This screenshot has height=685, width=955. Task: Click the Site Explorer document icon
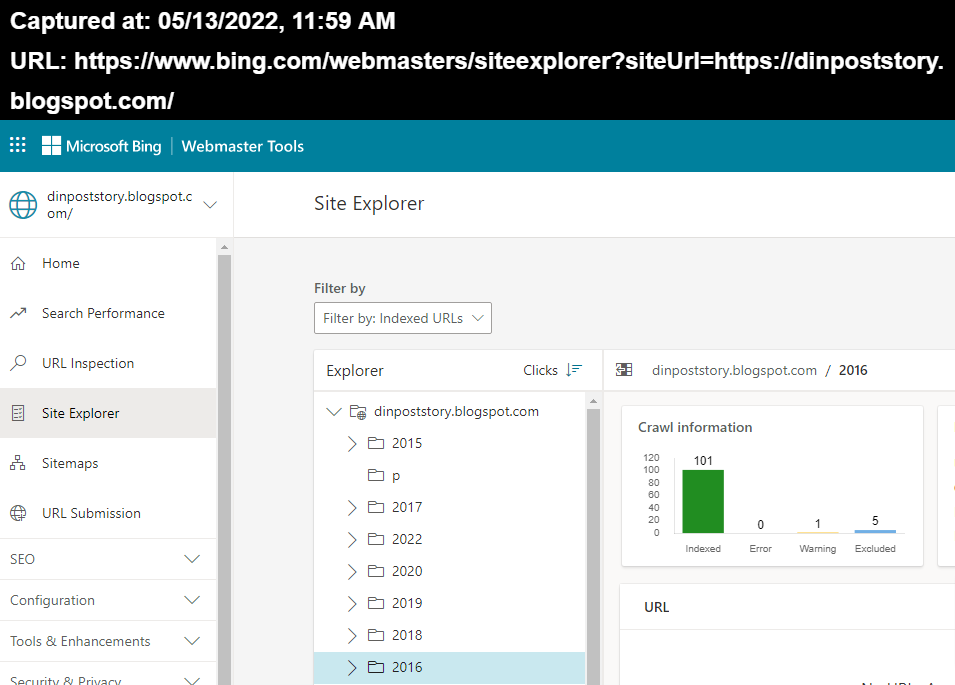pyautogui.click(x=18, y=413)
